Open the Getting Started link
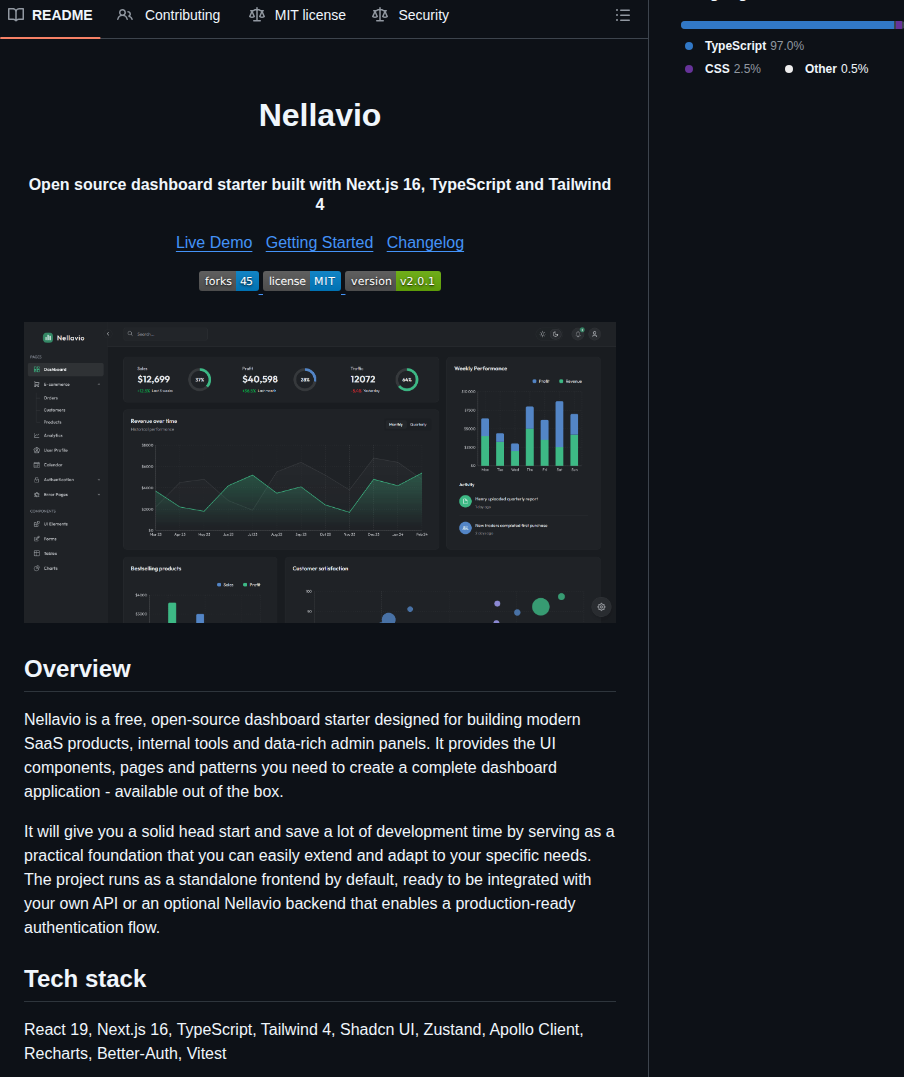The width and height of the screenshot is (904, 1077). 319,242
